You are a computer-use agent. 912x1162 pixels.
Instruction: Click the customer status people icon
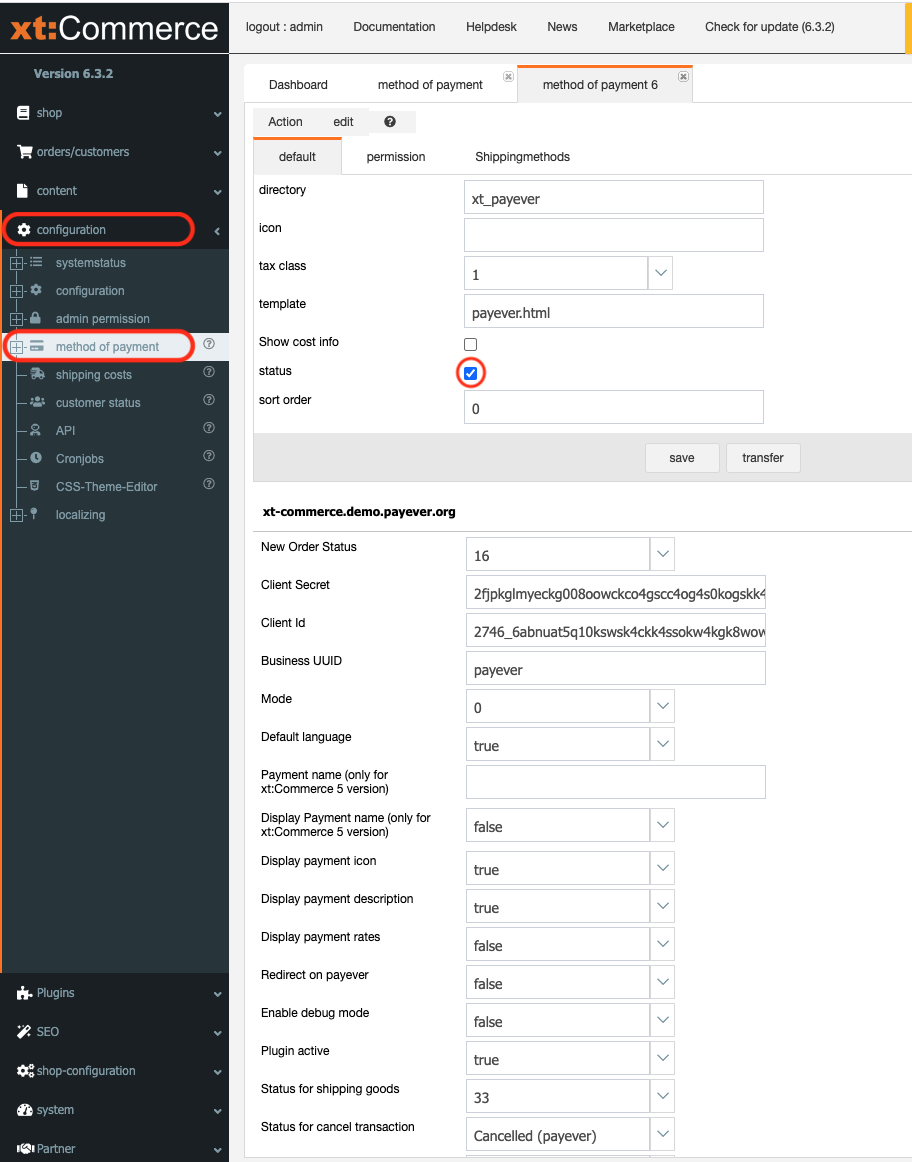[x=37, y=402]
